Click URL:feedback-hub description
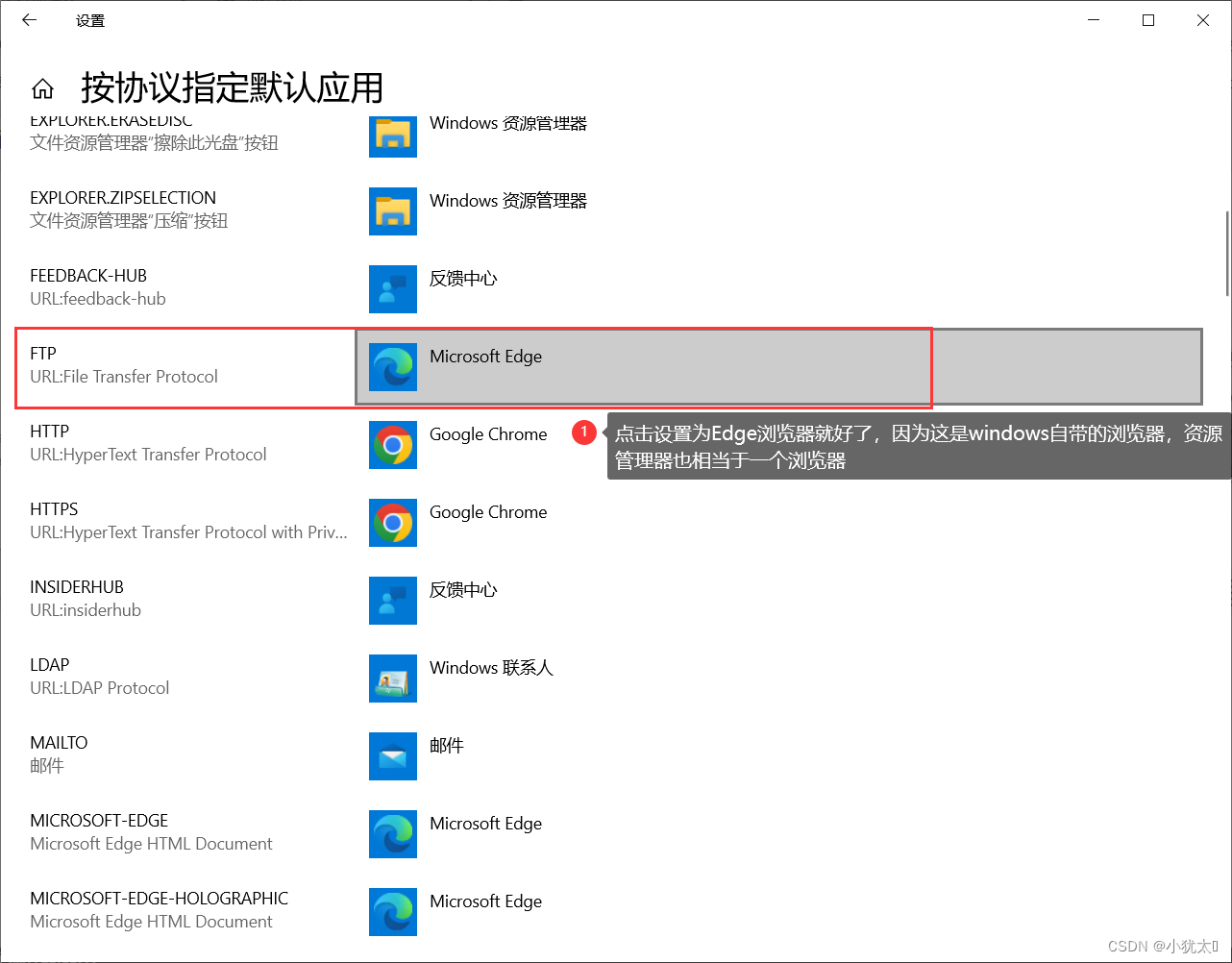Viewport: 1232px width, 963px height. (98, 299)
